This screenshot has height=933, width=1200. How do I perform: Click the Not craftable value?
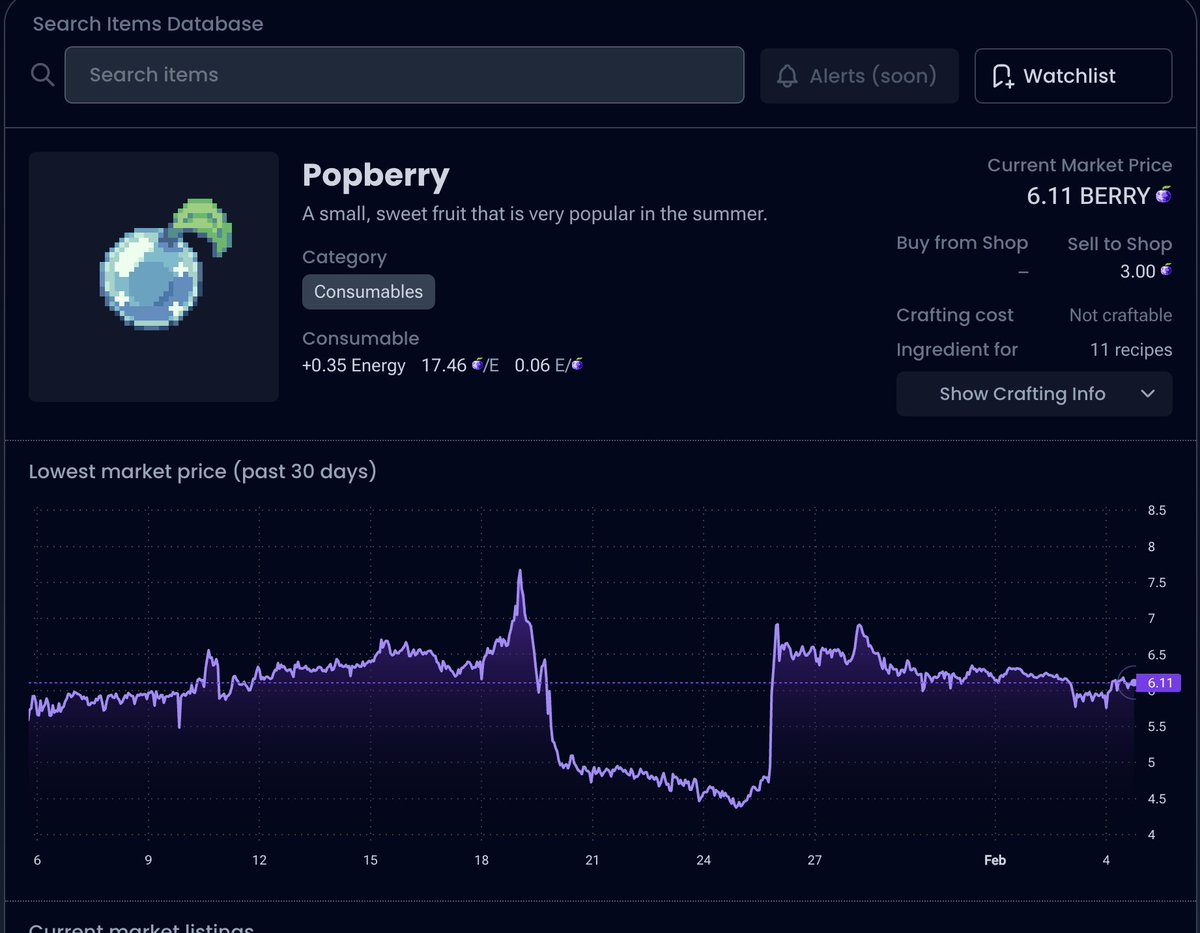pyautogui.click(x=1120, y=315)
